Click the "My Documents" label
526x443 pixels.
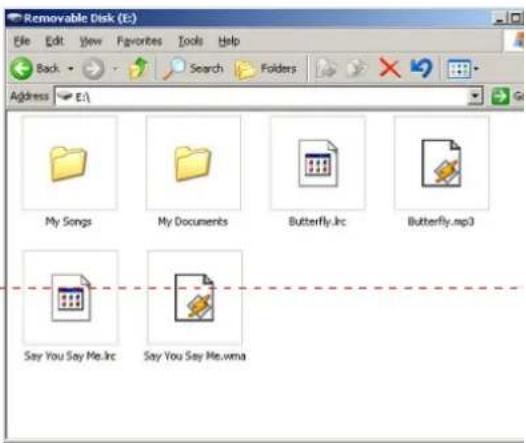(193, 222)
